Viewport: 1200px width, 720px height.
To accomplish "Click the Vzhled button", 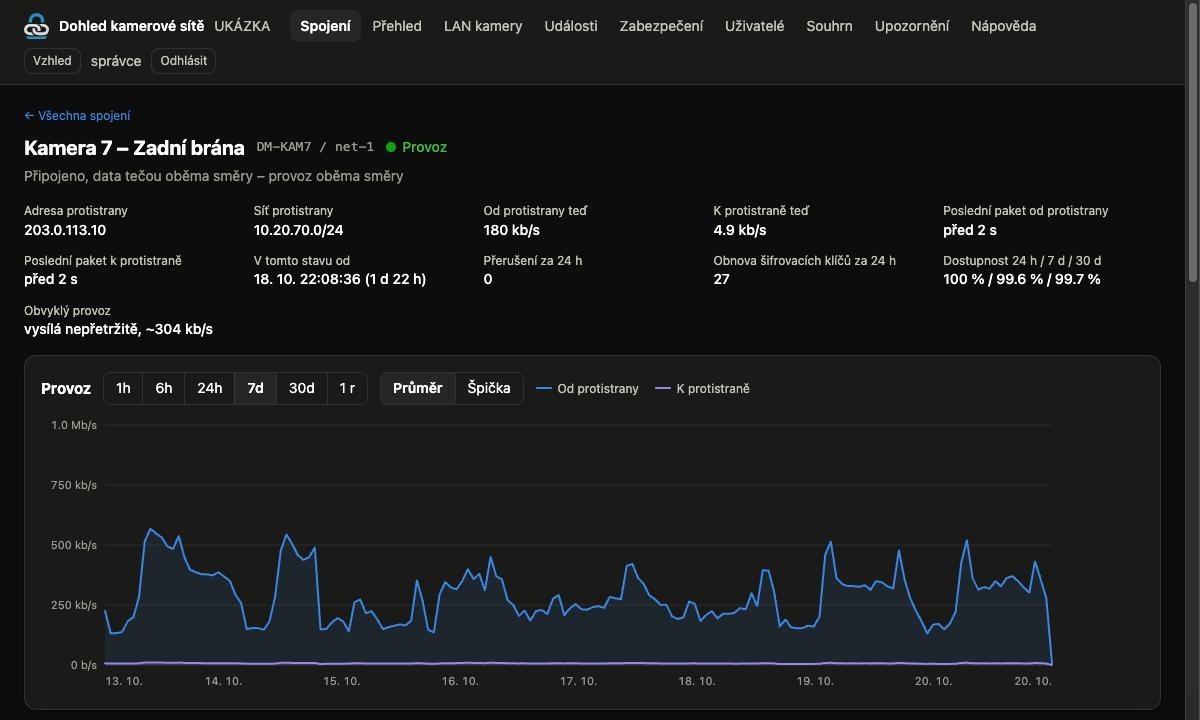I will pos(52,61).
